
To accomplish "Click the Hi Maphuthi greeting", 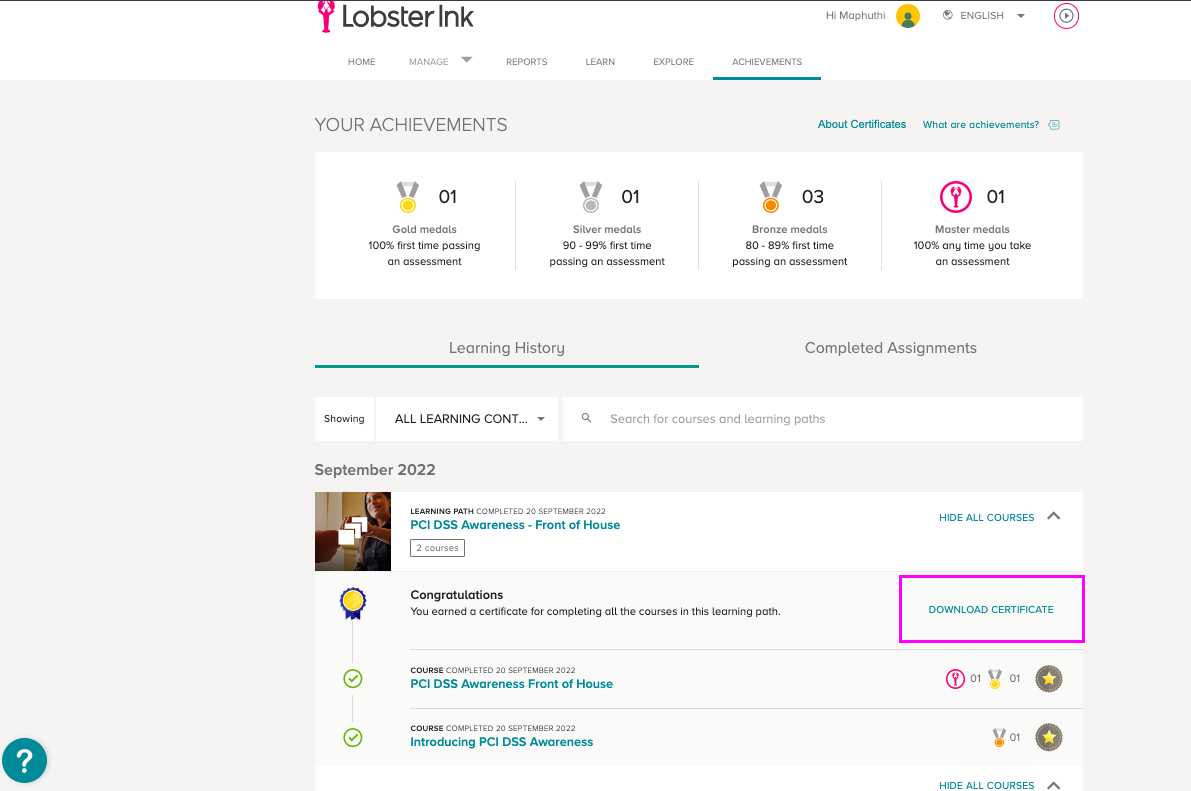I will pos(855,15).
